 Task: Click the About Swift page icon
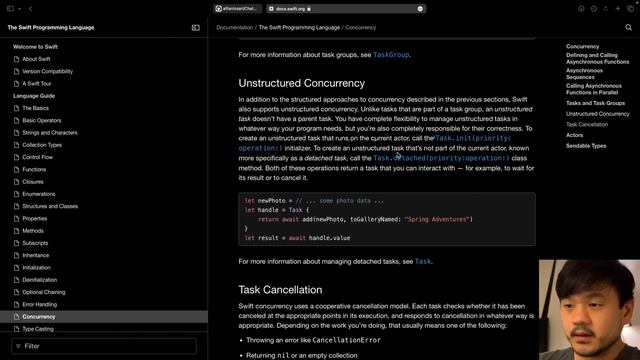pos(16,59)
